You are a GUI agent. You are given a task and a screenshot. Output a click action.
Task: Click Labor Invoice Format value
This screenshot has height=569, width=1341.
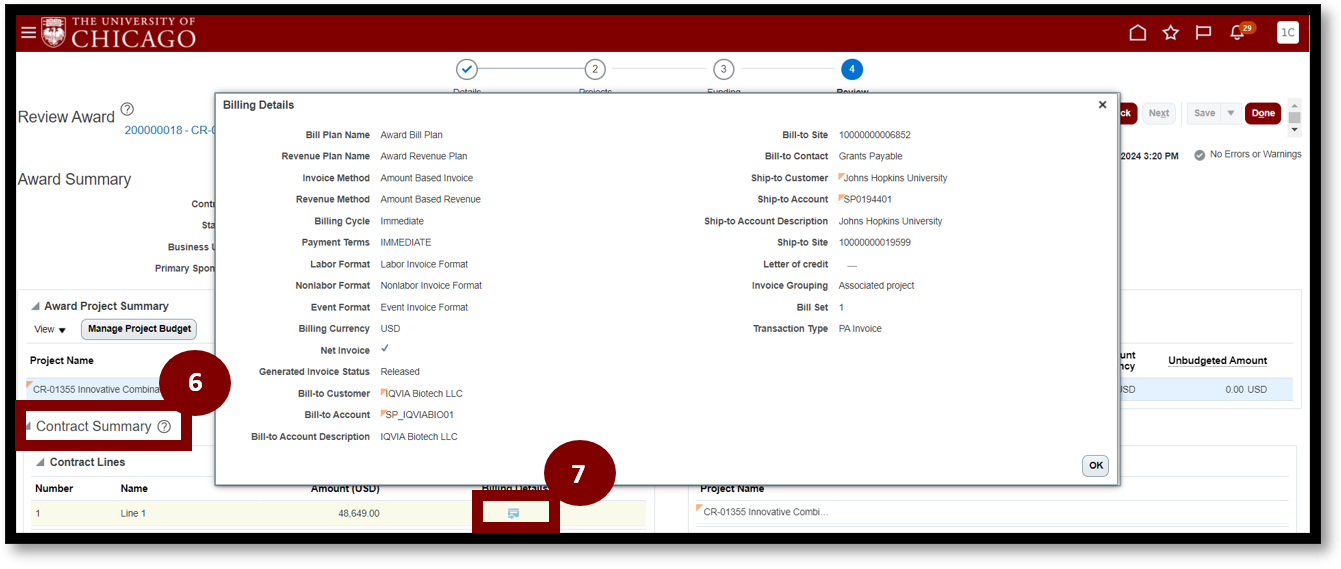coord(424,264)
